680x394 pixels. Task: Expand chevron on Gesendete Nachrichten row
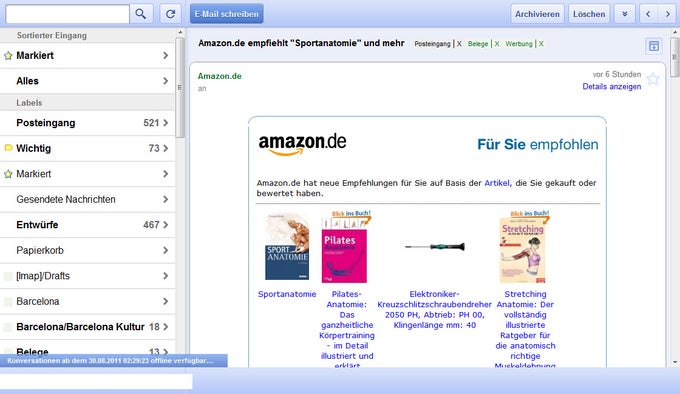166,199
